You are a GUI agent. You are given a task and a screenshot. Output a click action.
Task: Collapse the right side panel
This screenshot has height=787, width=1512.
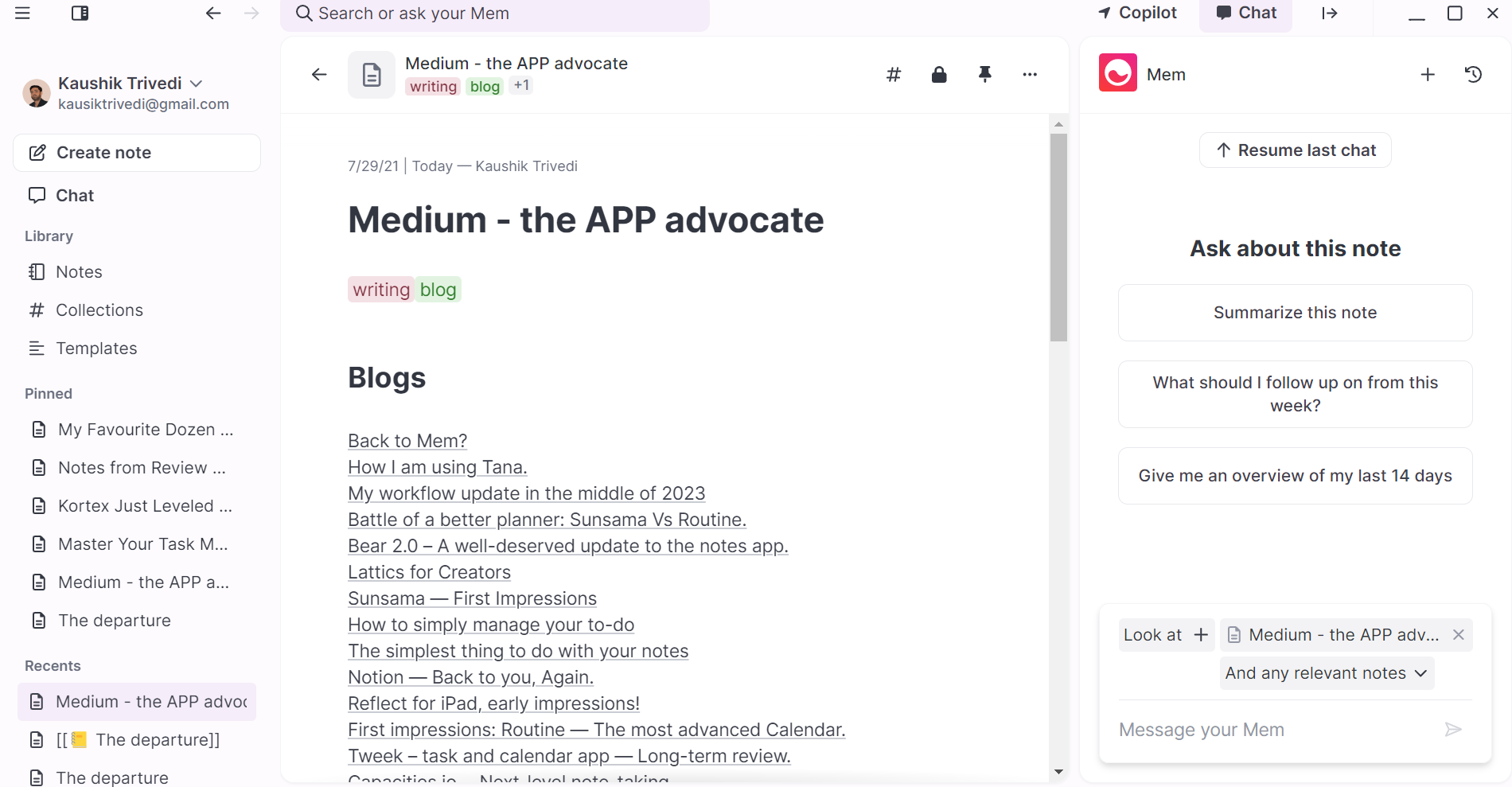tap(1330, 14)
